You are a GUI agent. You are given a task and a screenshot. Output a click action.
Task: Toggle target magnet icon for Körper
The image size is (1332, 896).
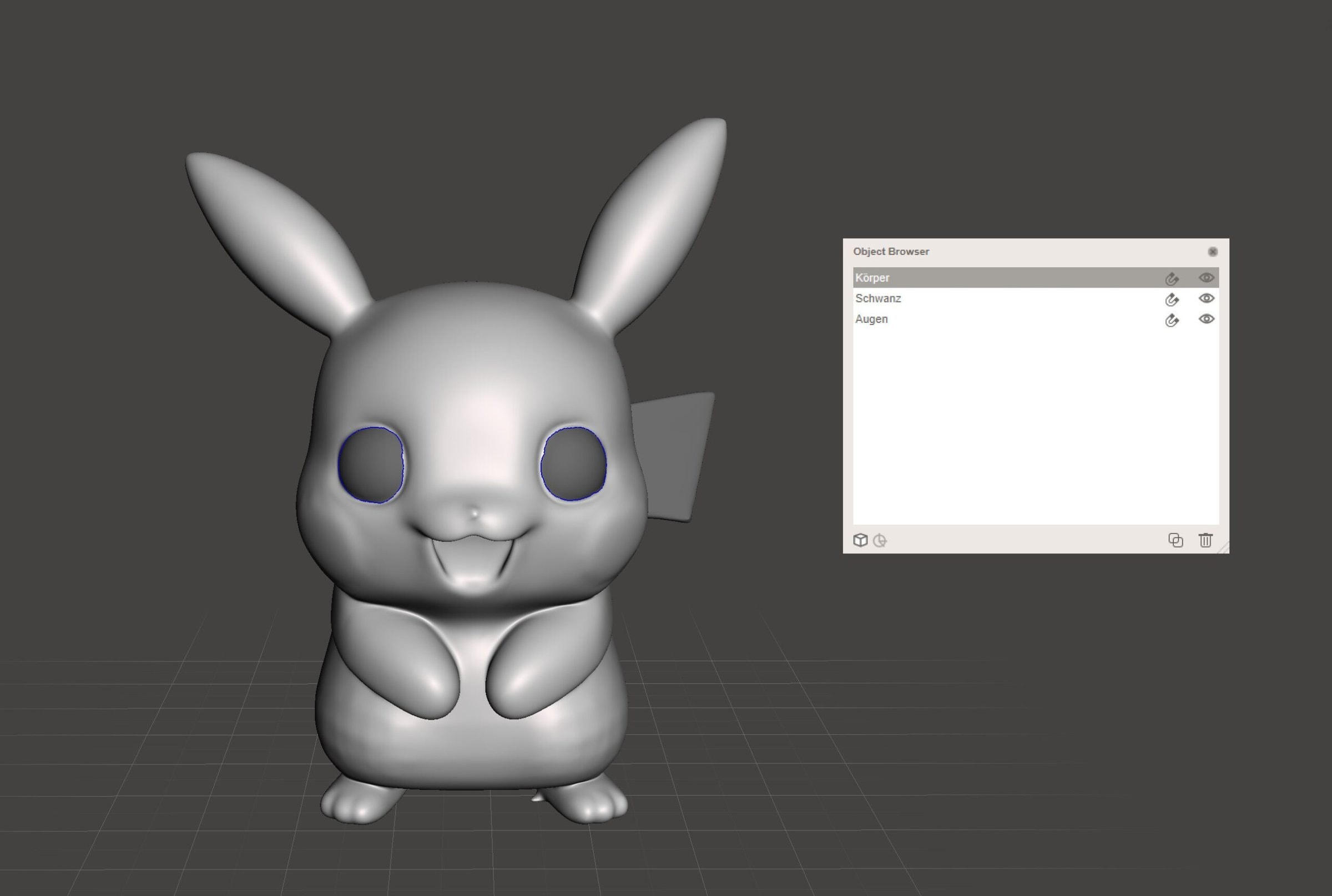(1172, 279)
